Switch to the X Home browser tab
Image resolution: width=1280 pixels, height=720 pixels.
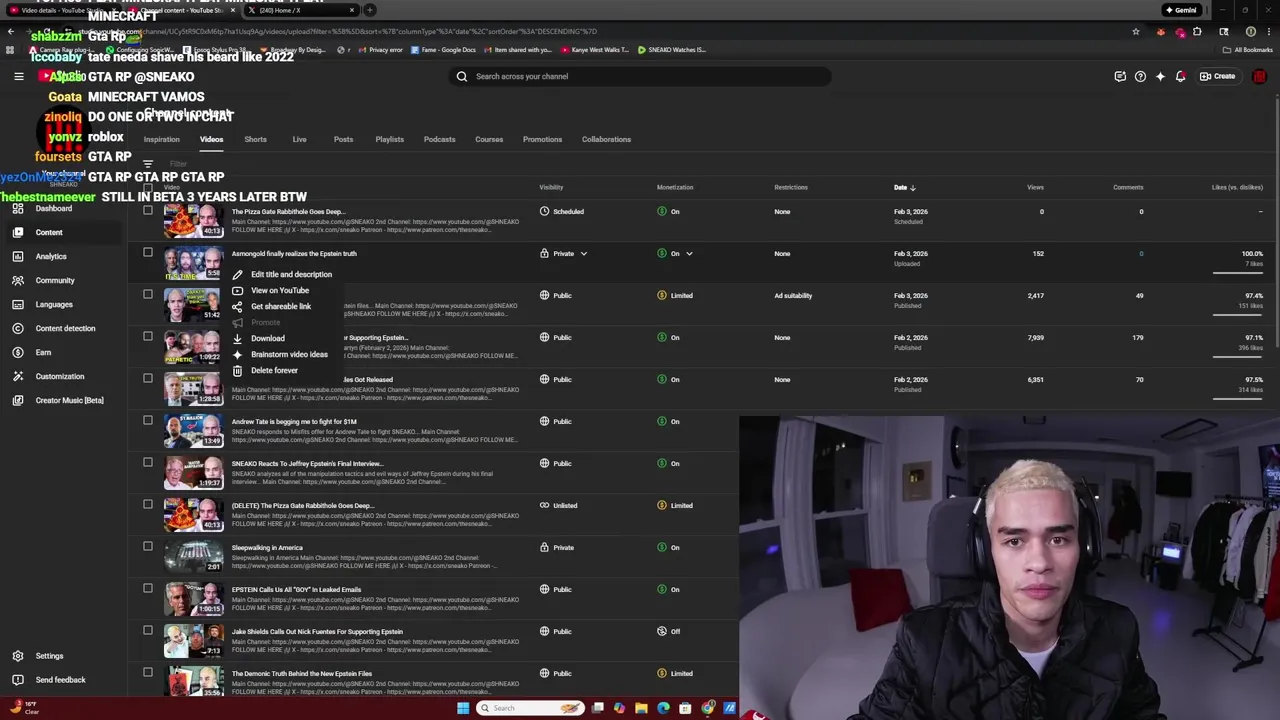click(300, 10)
